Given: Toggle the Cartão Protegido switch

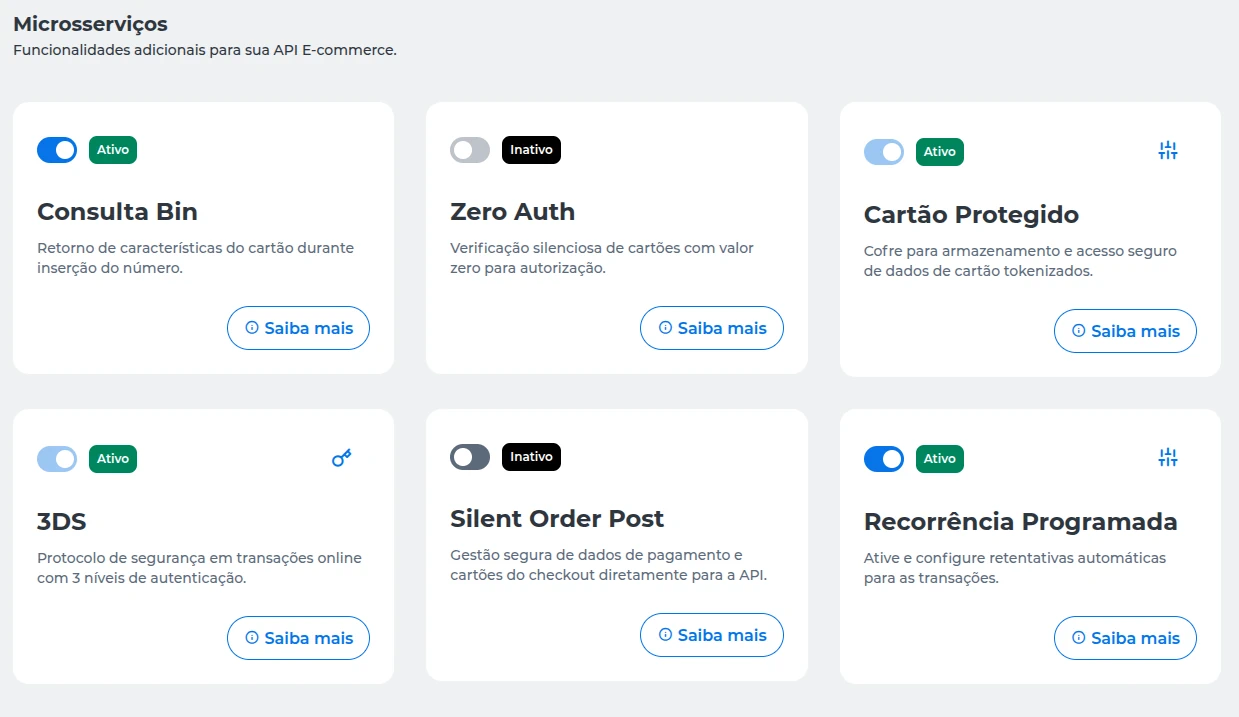Looking at the screenshot, I should [883, 151].
